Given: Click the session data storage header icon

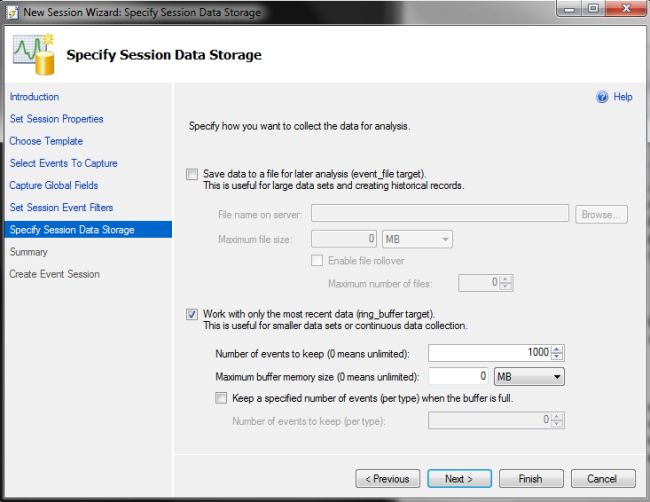Looking at the screenshot, I should pos(32,54).
